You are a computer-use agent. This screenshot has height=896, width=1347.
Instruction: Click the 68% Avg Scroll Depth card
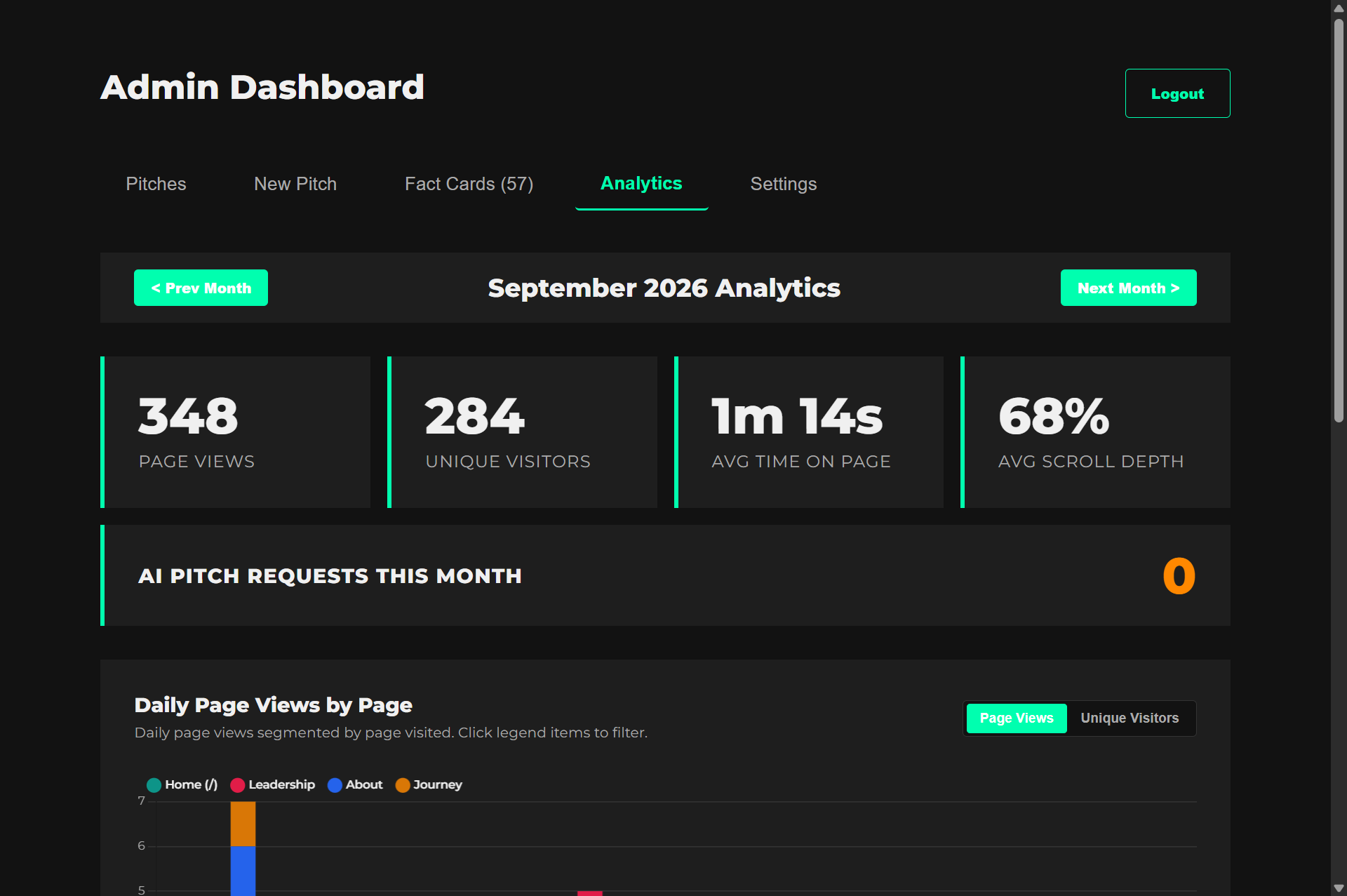click(x=1095, y=432)
